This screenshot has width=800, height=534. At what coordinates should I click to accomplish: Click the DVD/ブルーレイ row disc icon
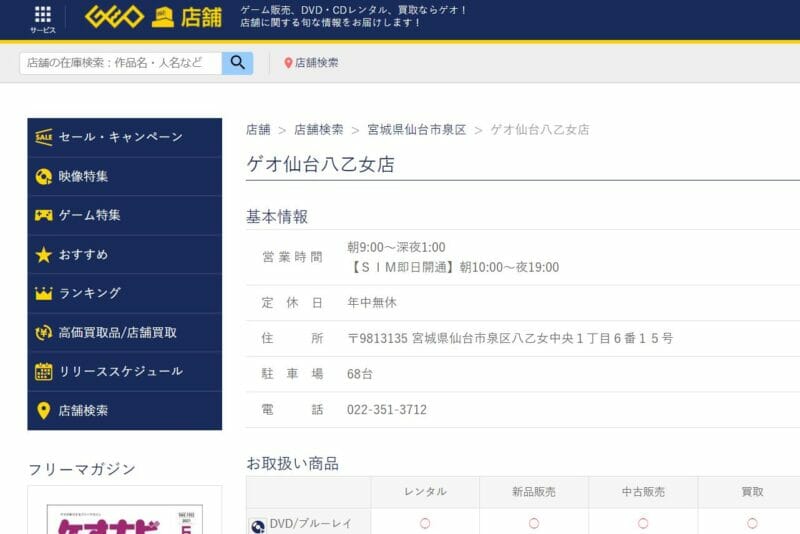coord(258,526)
